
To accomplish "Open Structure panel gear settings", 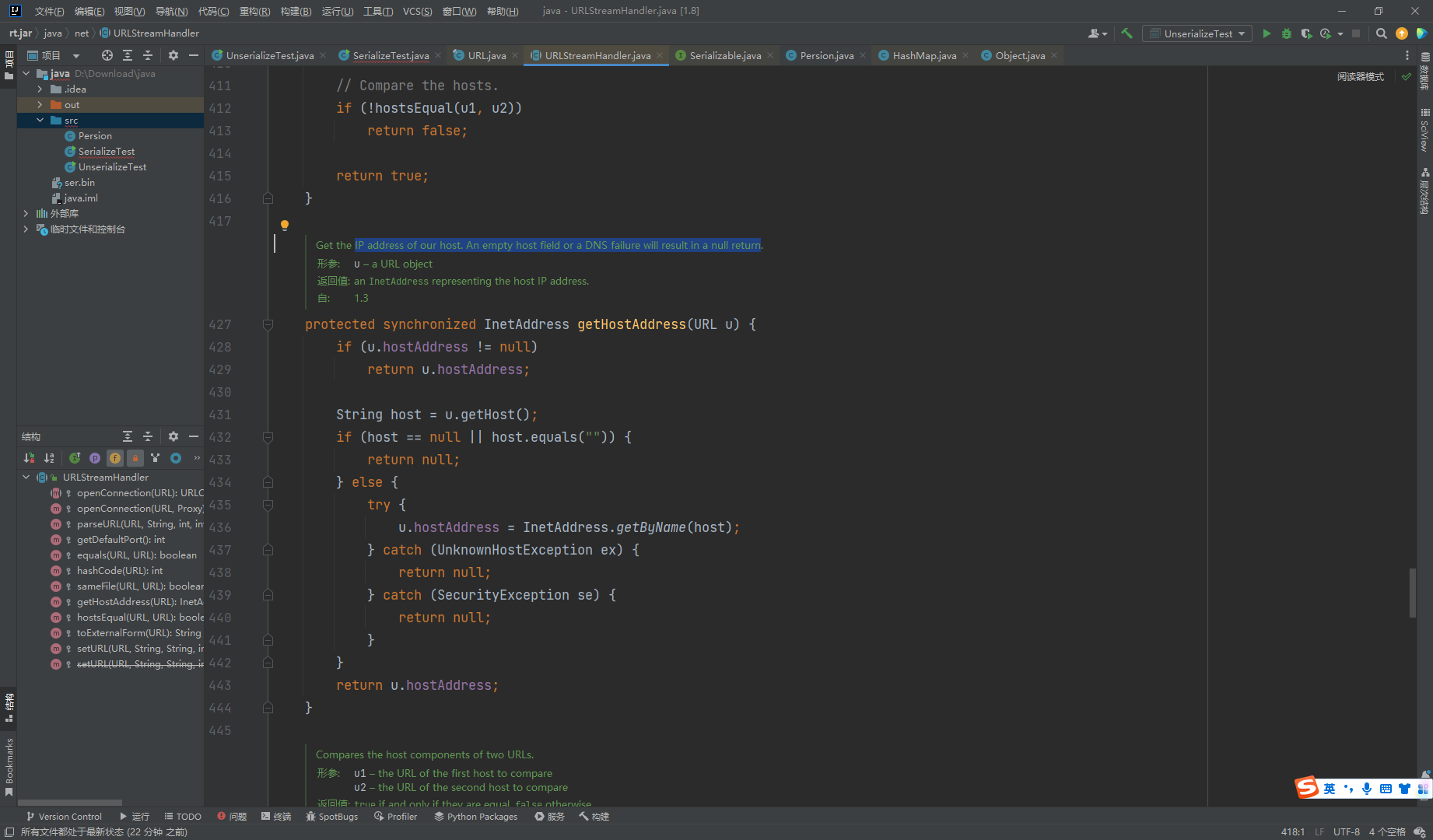I will [173, 436].
